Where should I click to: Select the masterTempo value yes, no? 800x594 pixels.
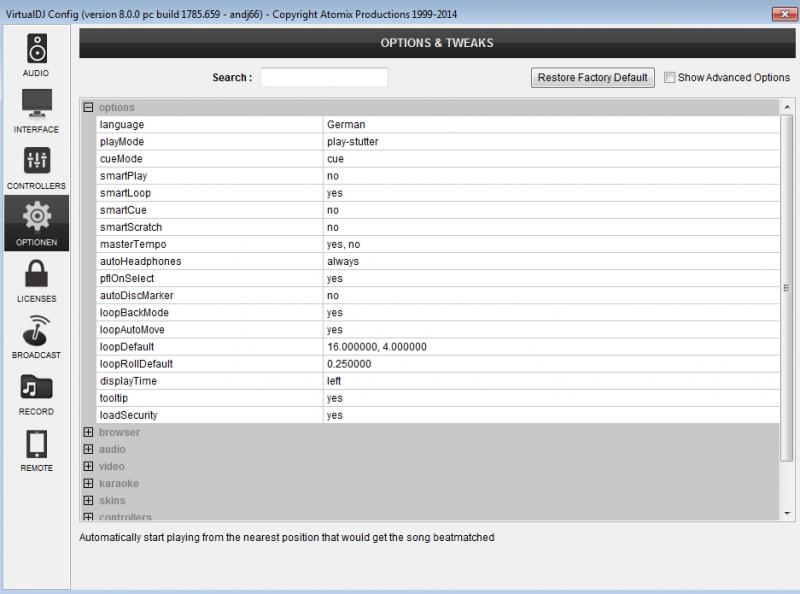pyautogui.click(x=343, y=244)
